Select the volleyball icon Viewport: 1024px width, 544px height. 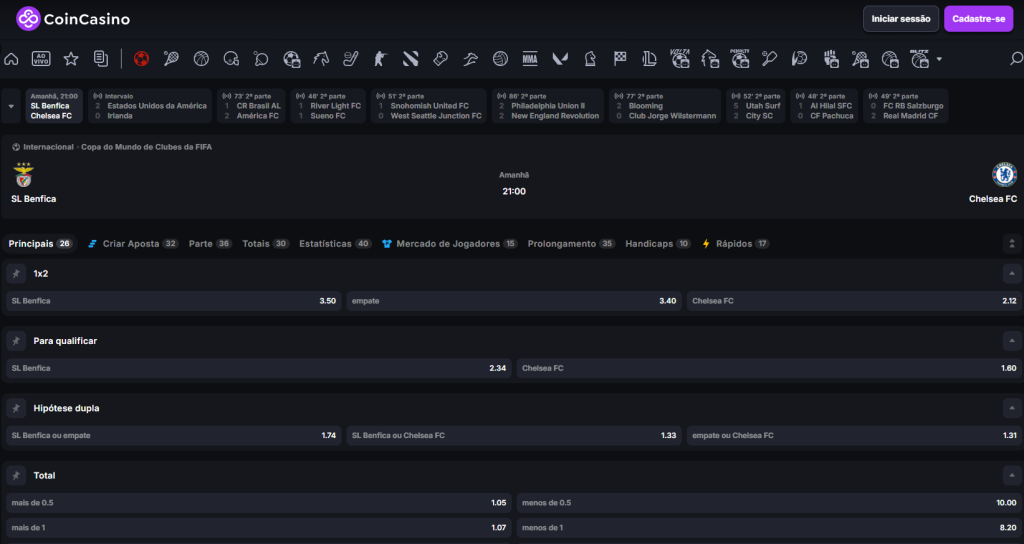pyautogui.click(x=500, y=59)
